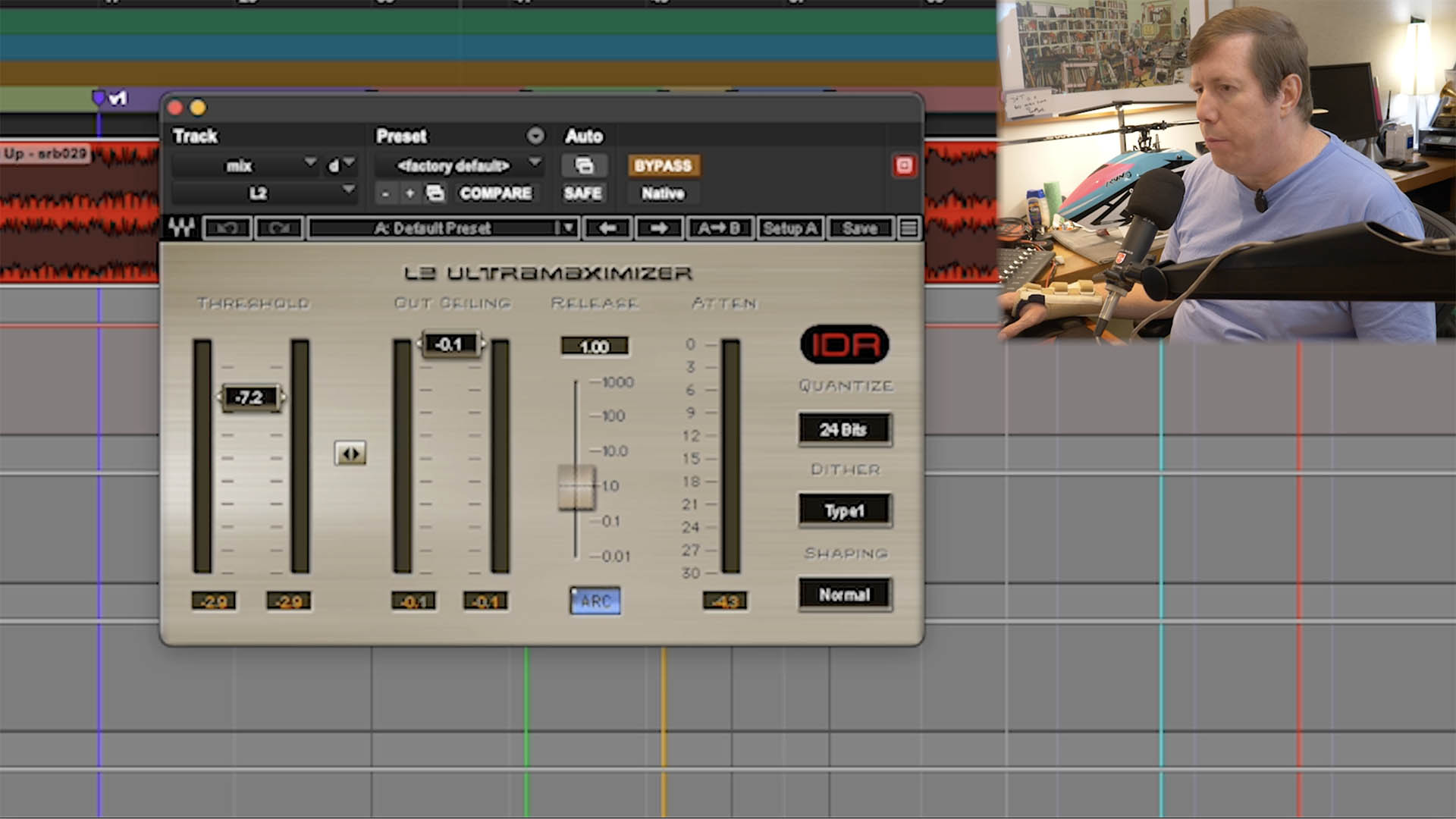
Task: Load next preset with right arrow
Action: coord(658,228)
